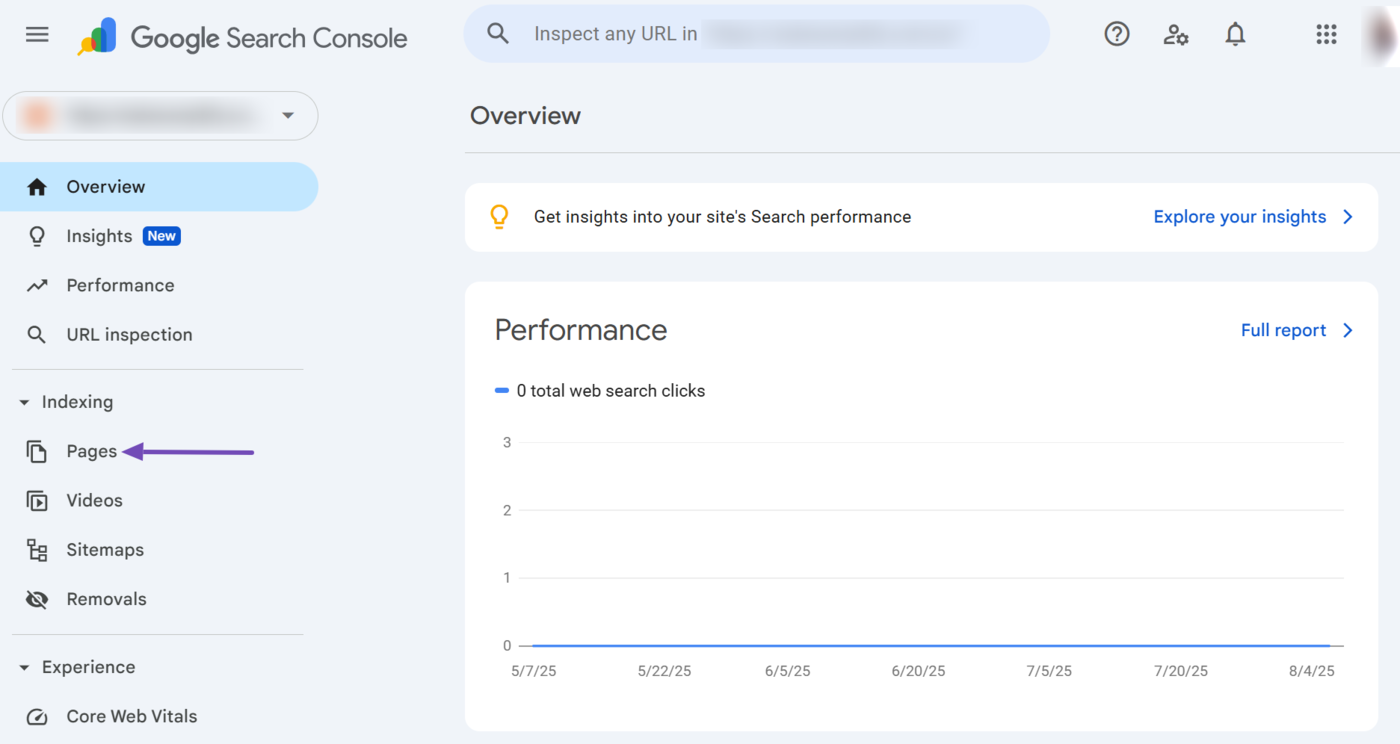This screenshot has height=744, width=1400.
Task: Click the New badge beside Insights
Action: [161, 236]
